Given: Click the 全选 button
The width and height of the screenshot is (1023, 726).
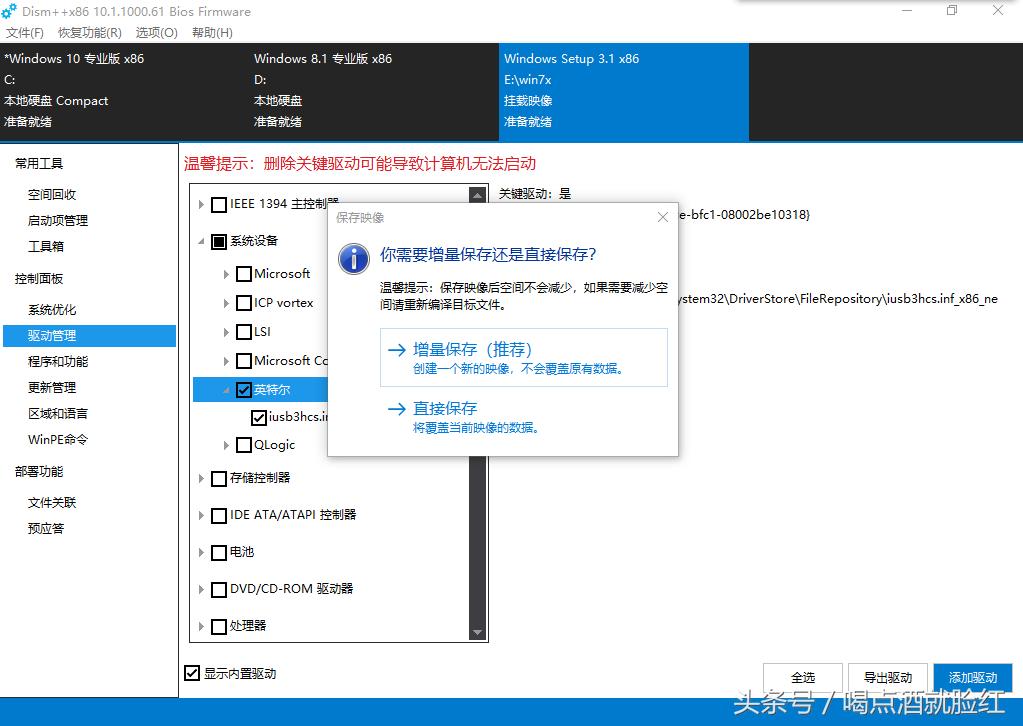Looking at the screenshot, I should [x=802, y=677].
